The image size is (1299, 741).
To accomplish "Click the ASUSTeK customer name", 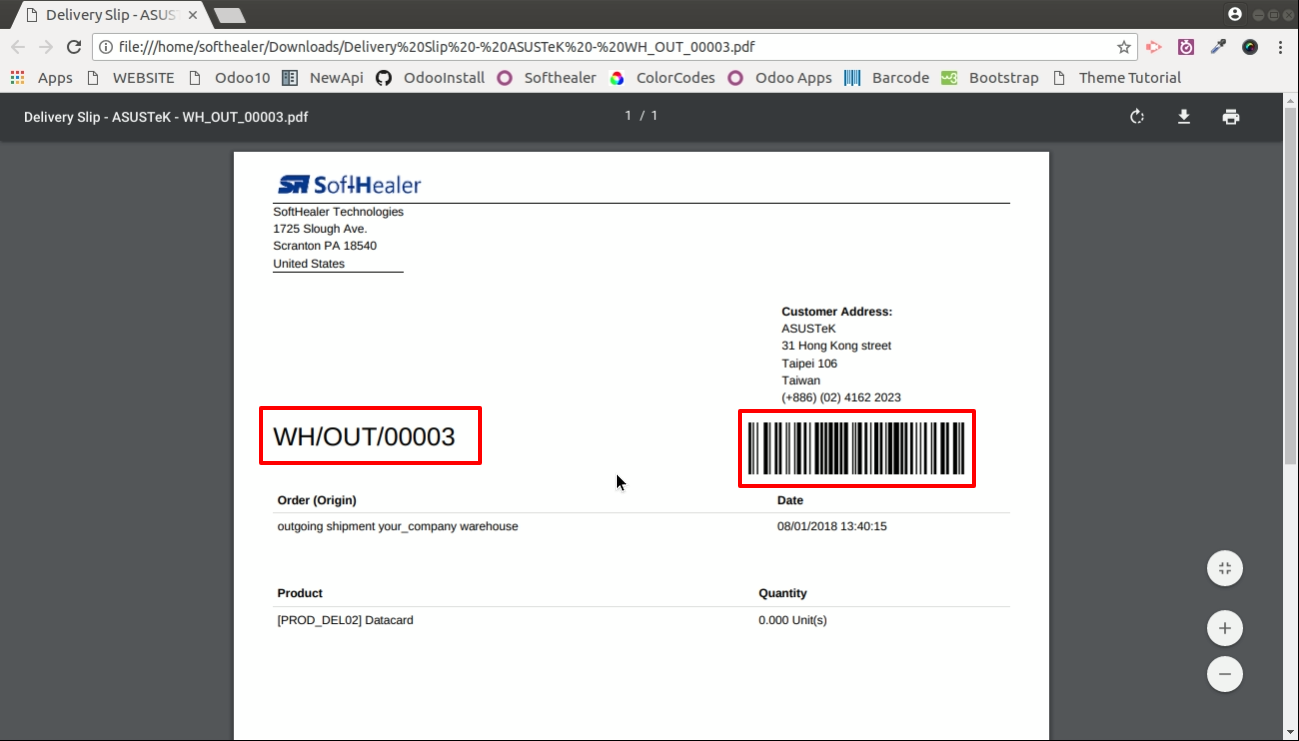I will (808, 328).
